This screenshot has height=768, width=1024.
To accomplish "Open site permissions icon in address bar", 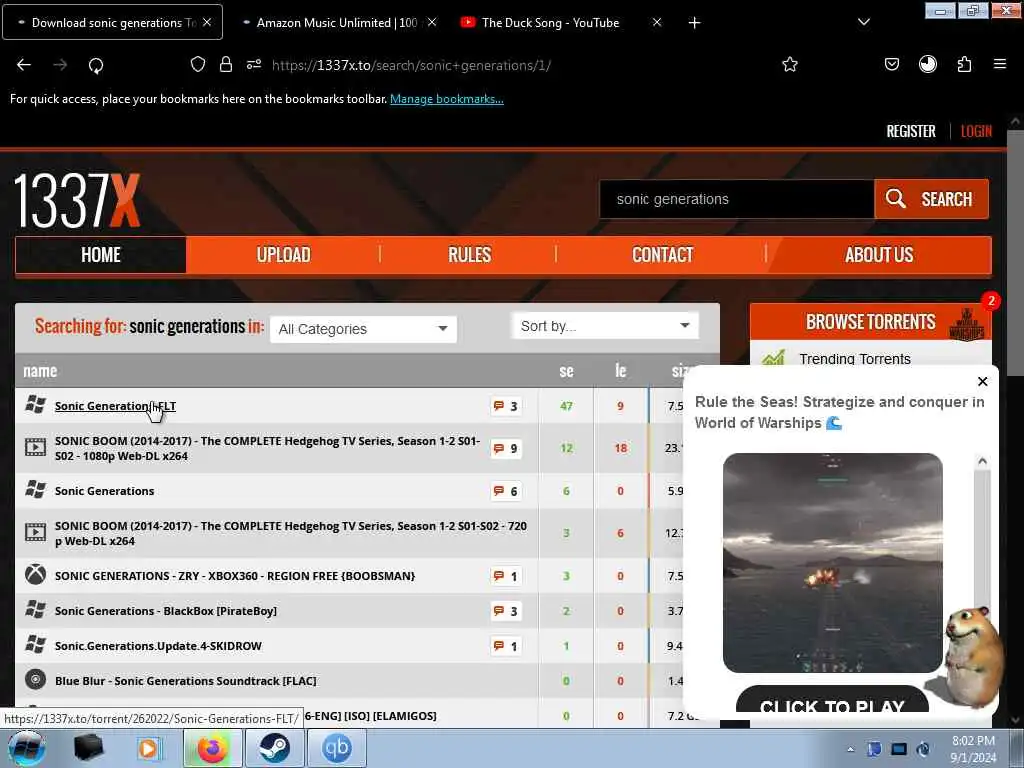I will tap(254, 64).
